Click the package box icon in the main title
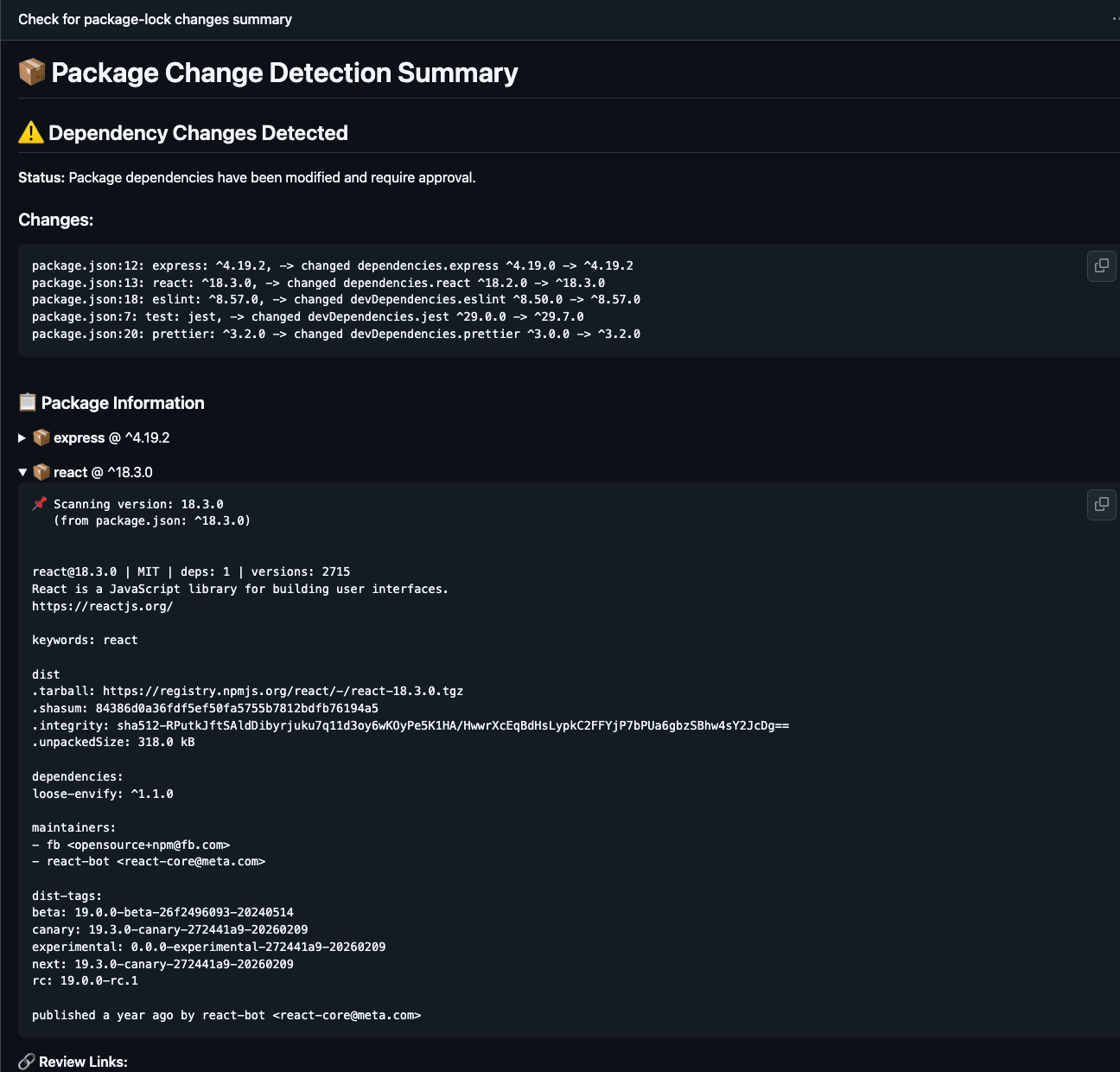The width and height of the screenshot is (1120, 1072). click(x=31, y=72)
